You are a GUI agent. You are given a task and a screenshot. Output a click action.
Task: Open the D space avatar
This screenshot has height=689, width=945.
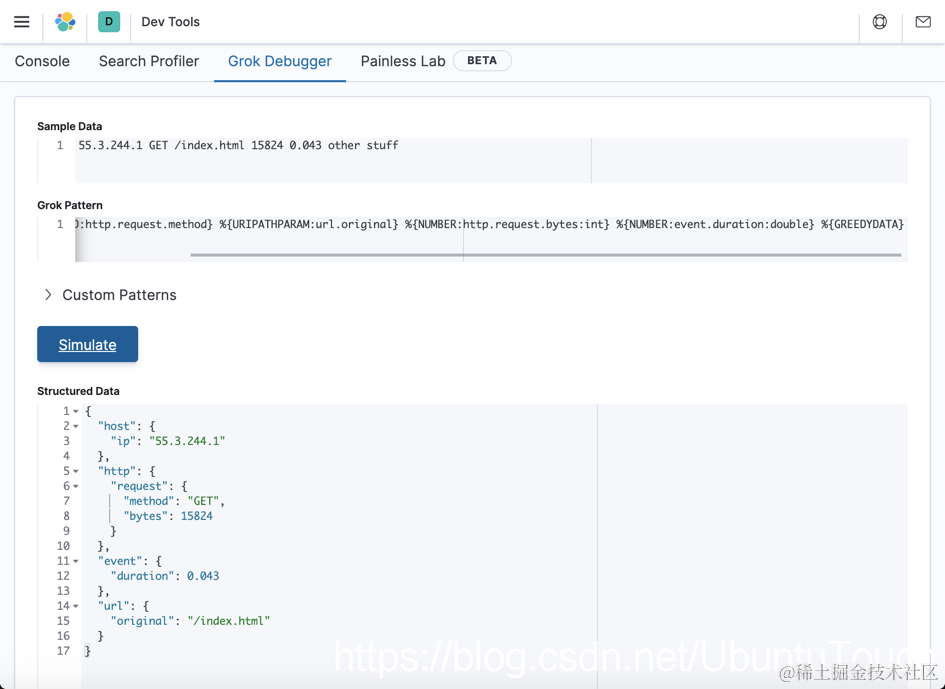point(109,22)
